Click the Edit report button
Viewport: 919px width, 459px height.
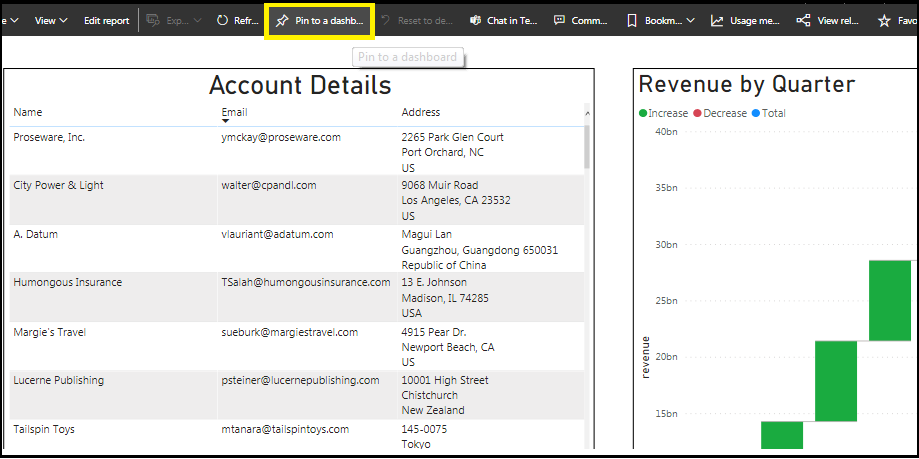(107, 21)
